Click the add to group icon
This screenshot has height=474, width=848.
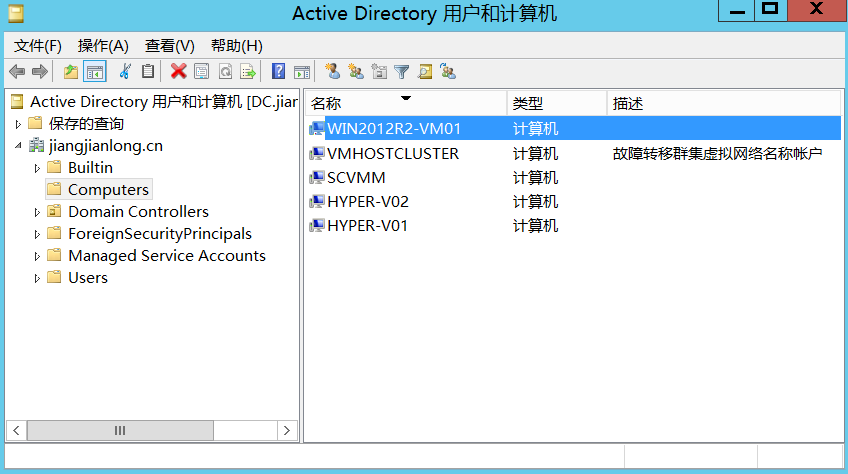(x=448, y=71)
